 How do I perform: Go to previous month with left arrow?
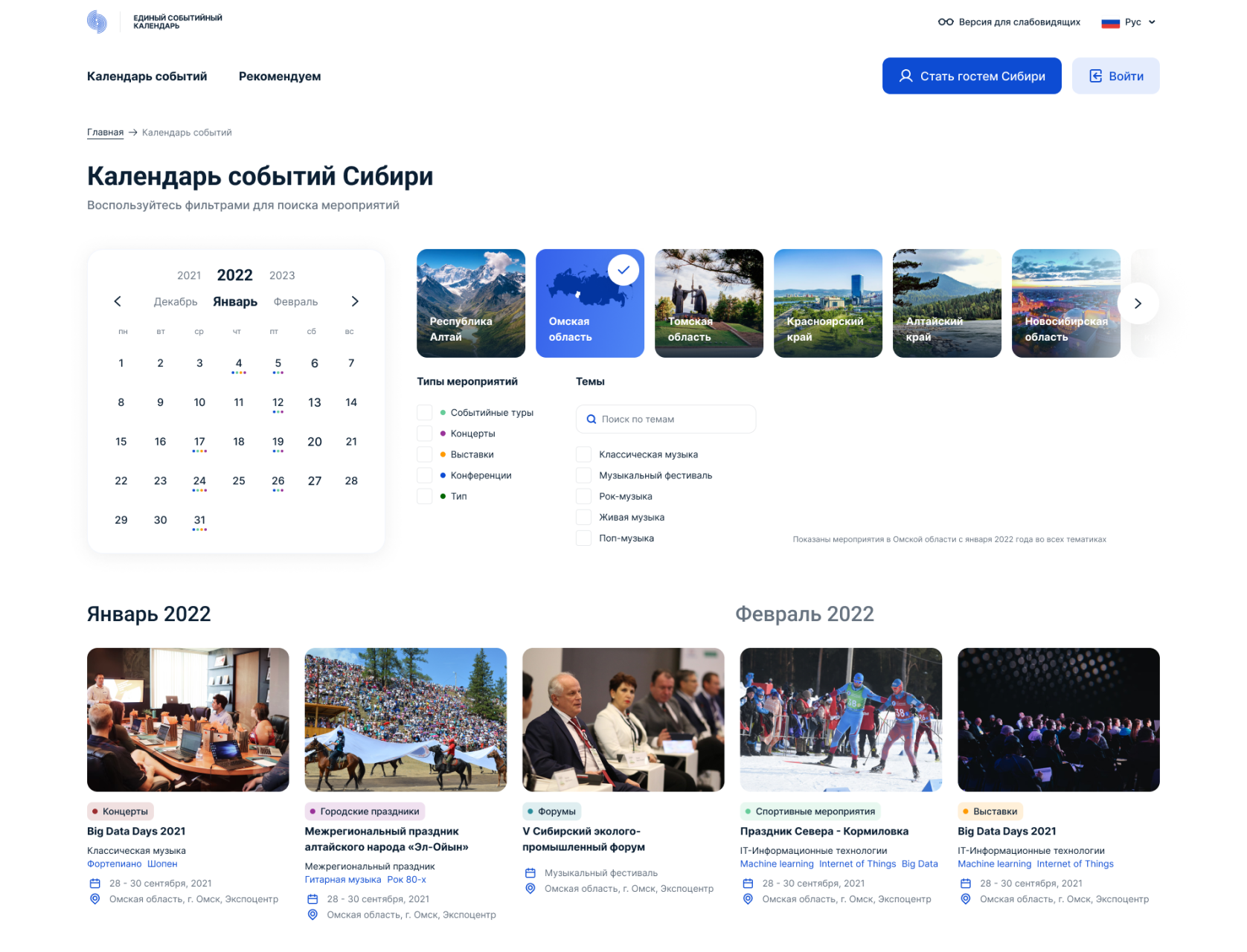click(118, 301)
